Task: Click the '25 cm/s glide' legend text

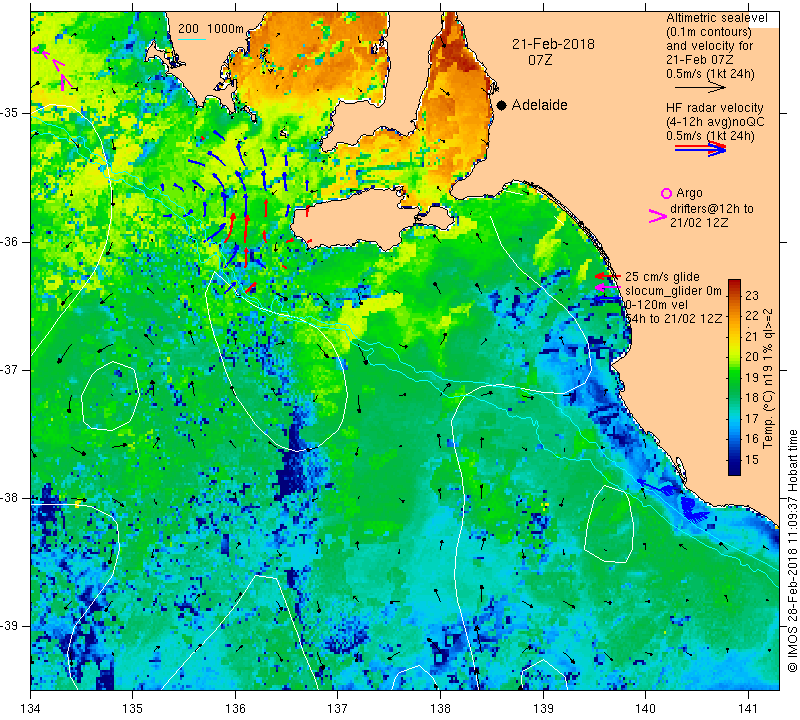Action: point(662,277)
